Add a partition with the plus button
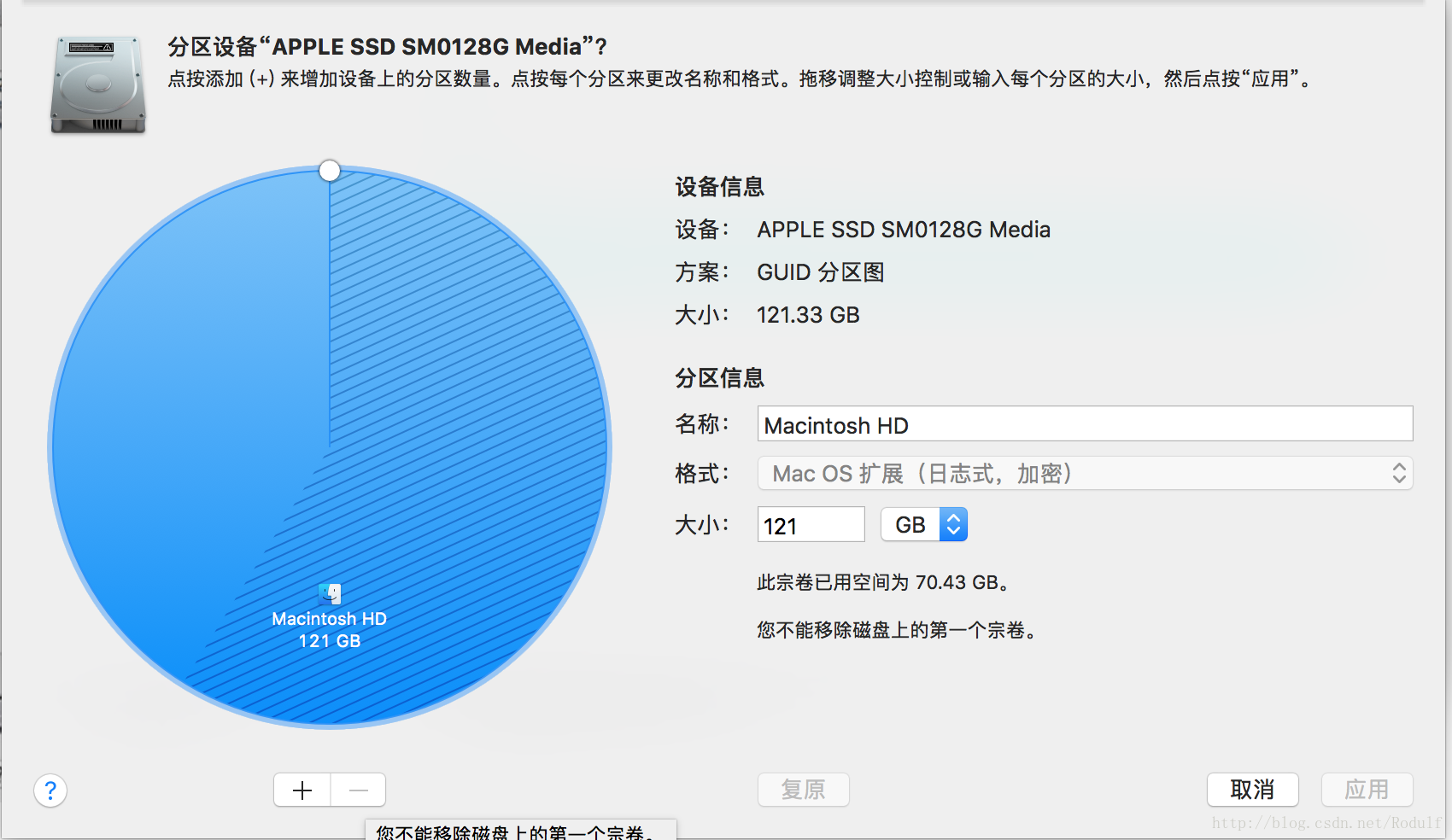 click(x=302, y=790)
